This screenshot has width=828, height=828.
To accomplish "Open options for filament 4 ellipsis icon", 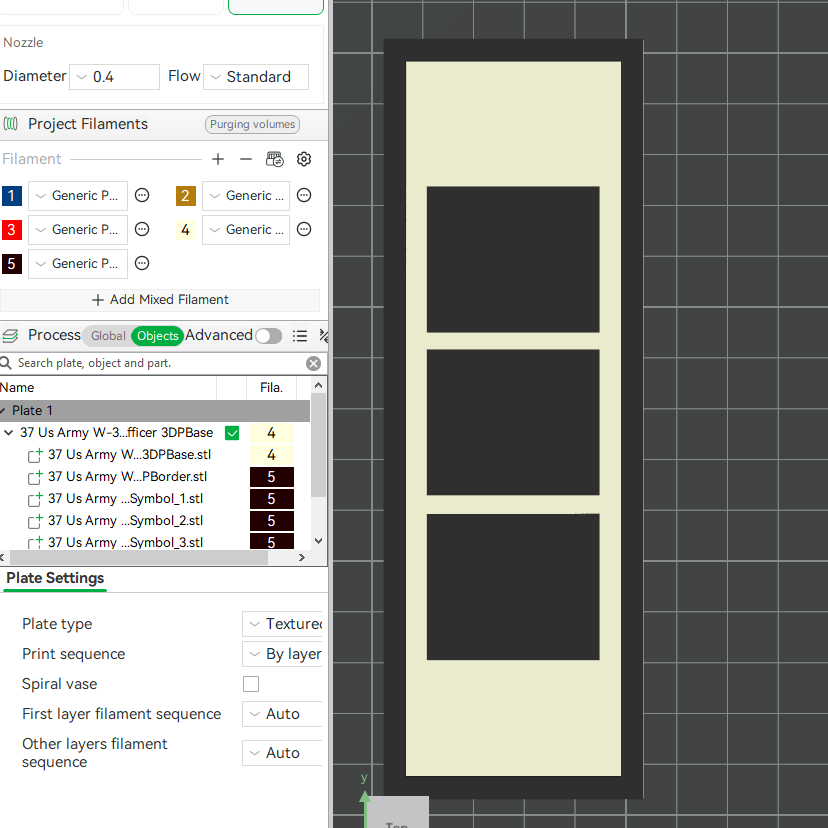I will (x=304, y=229).
